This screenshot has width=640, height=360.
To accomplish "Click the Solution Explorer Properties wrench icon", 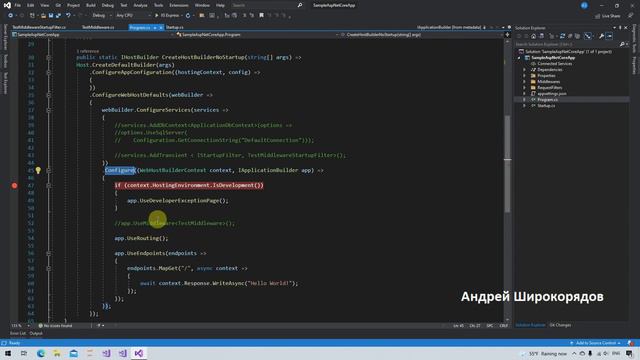I will [601, 36].
